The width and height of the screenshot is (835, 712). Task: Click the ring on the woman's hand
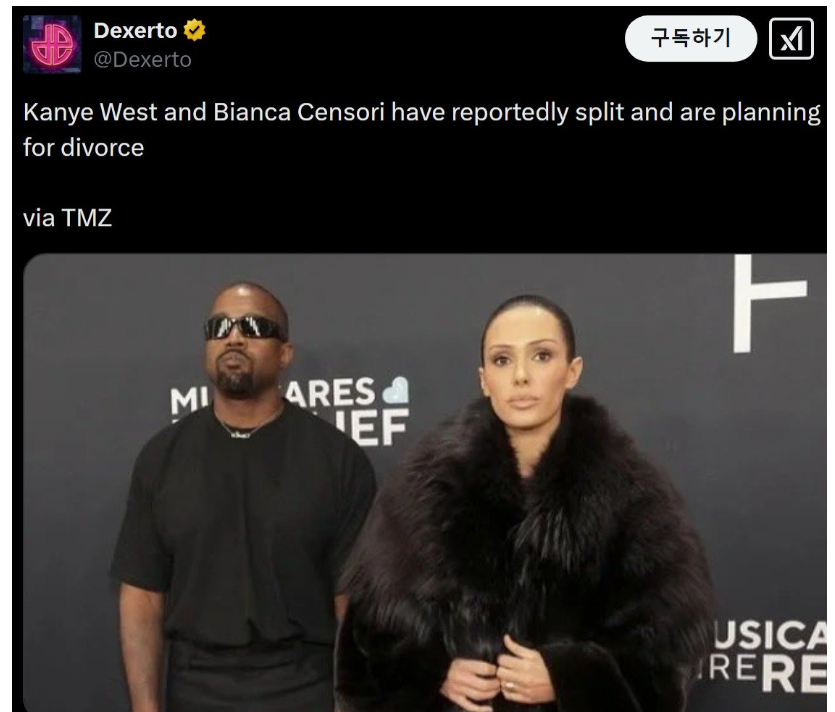[511, 685]
